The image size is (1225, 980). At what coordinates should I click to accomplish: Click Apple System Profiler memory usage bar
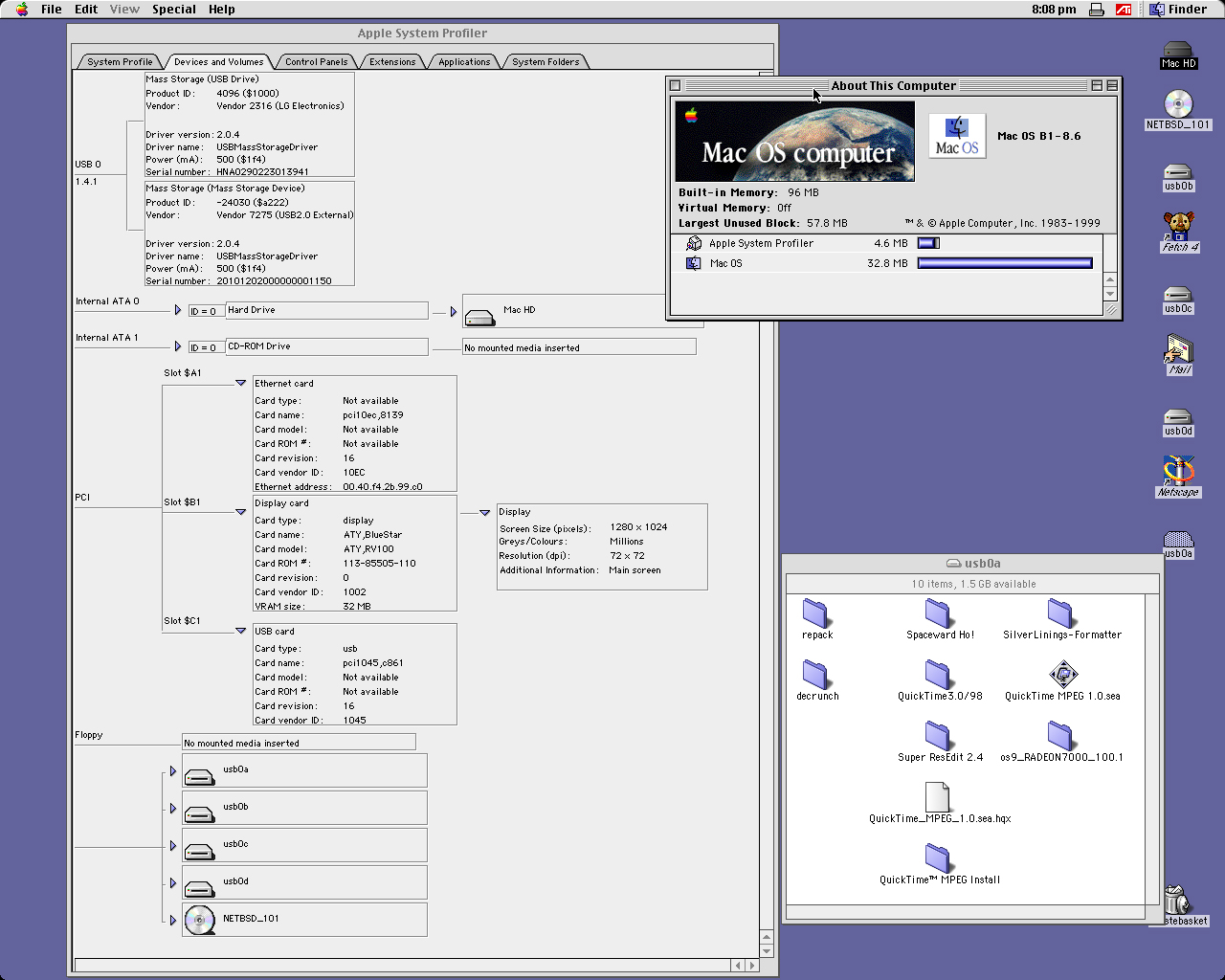[x=928, y=243]
